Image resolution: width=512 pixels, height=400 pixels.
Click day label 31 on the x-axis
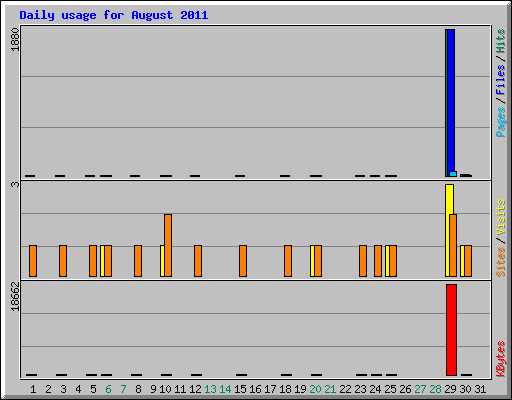(x=480, y=389)
